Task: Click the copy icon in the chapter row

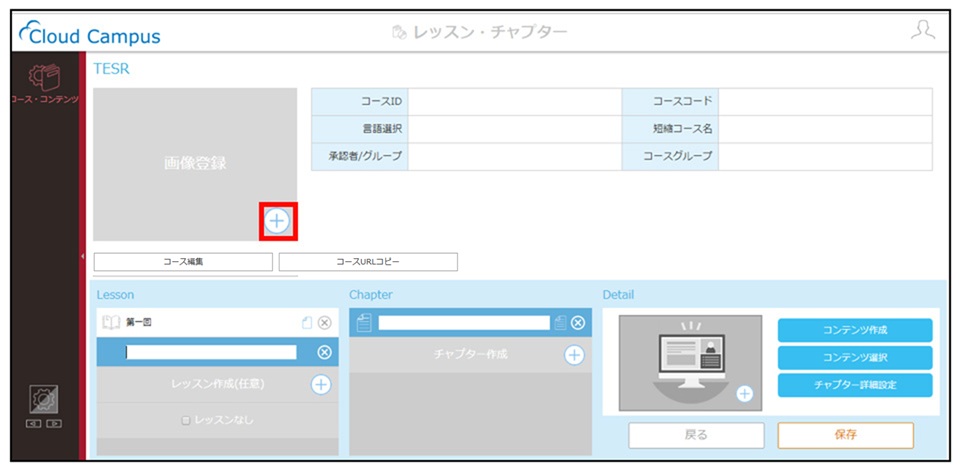Action: point(560,323)
